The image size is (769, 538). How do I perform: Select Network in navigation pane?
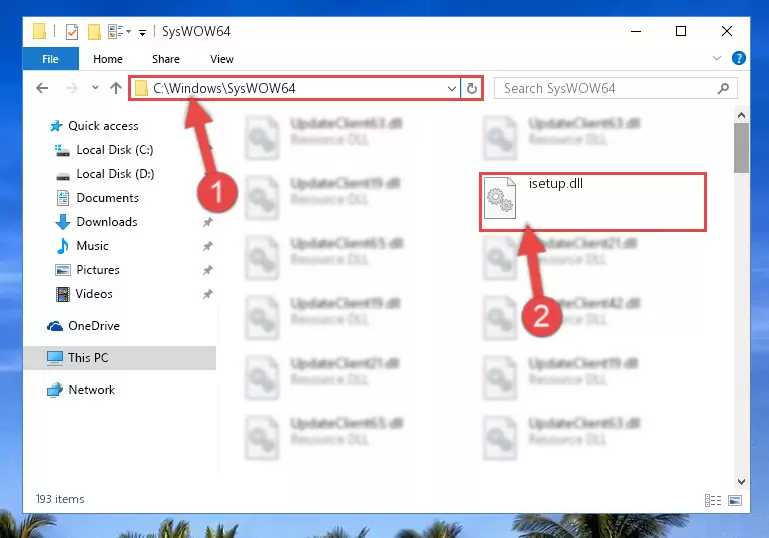pyautogui.click(x=92, y=389)
